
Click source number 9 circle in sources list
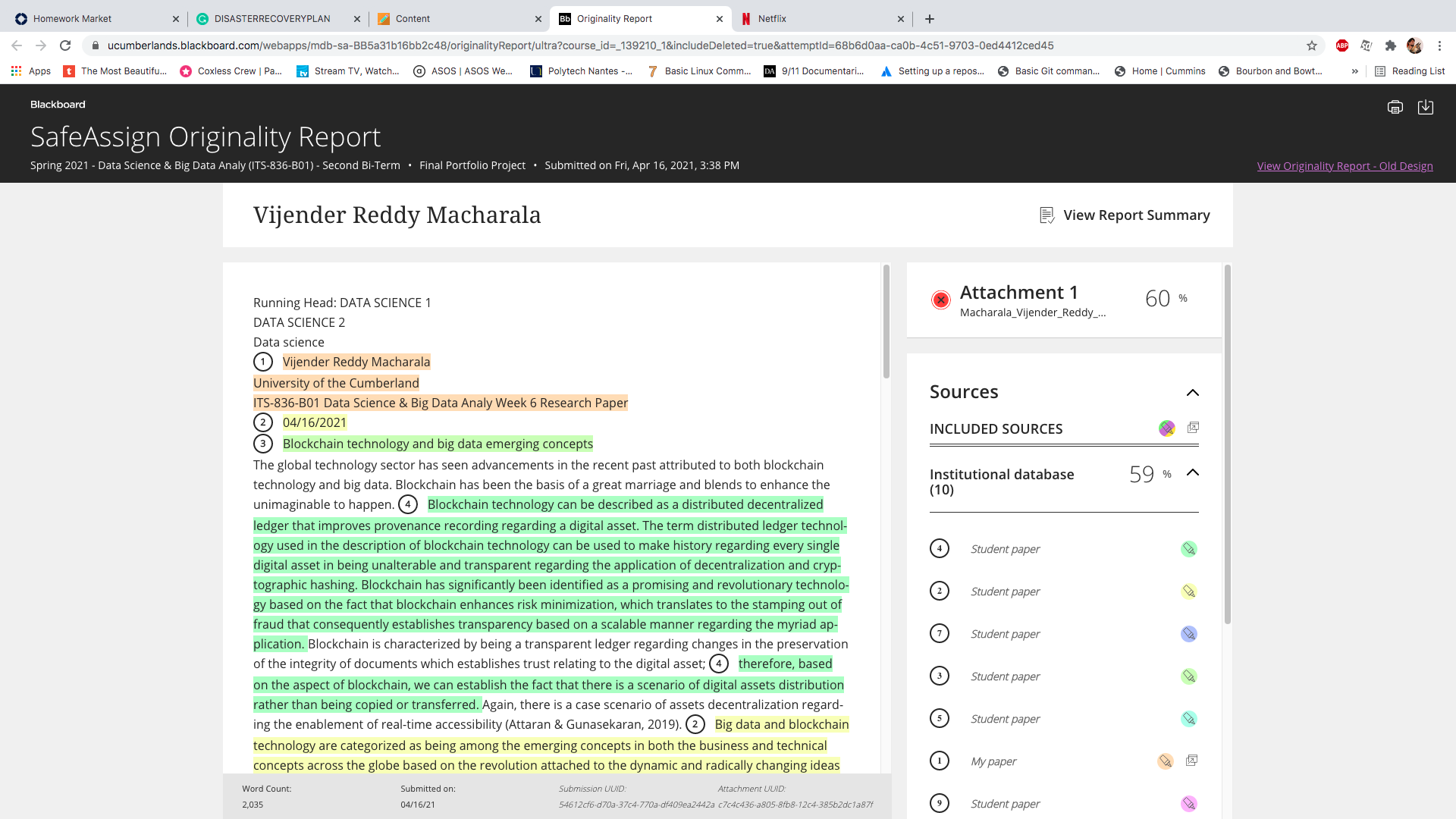940,803
